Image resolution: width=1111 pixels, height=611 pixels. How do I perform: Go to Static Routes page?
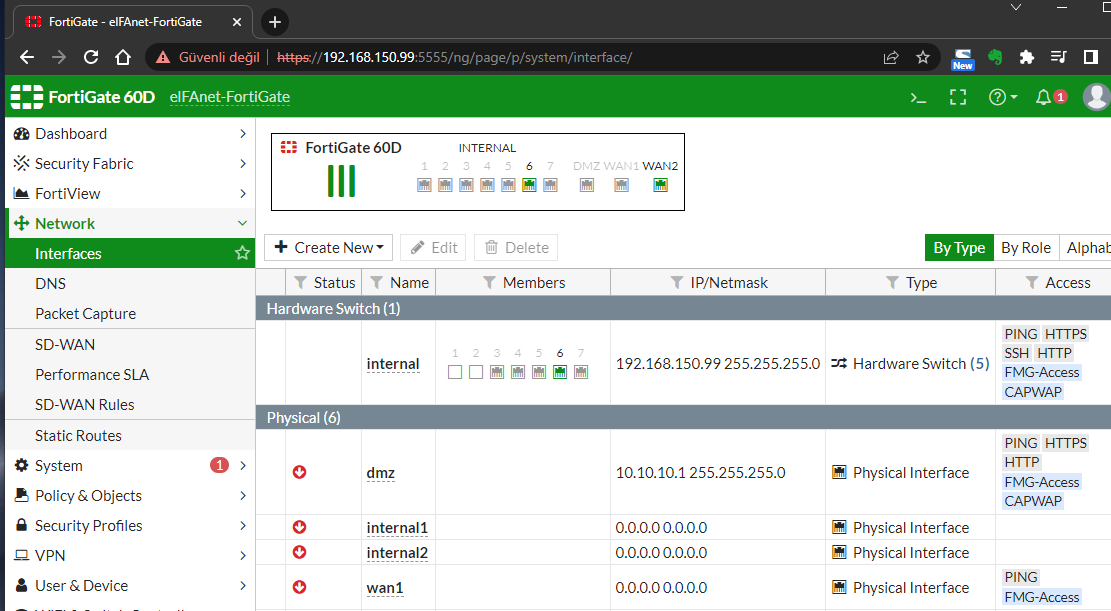tap(78, 436)
